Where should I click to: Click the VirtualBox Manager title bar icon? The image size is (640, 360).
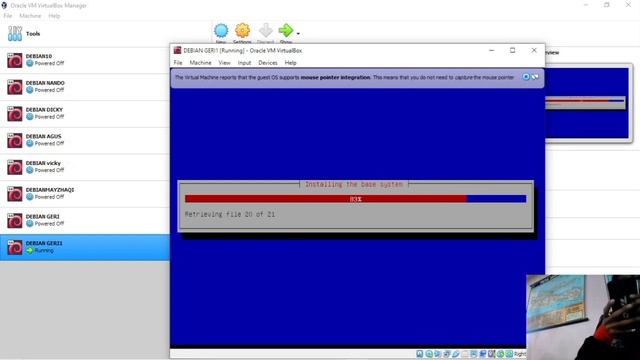[x=4, y=5]
